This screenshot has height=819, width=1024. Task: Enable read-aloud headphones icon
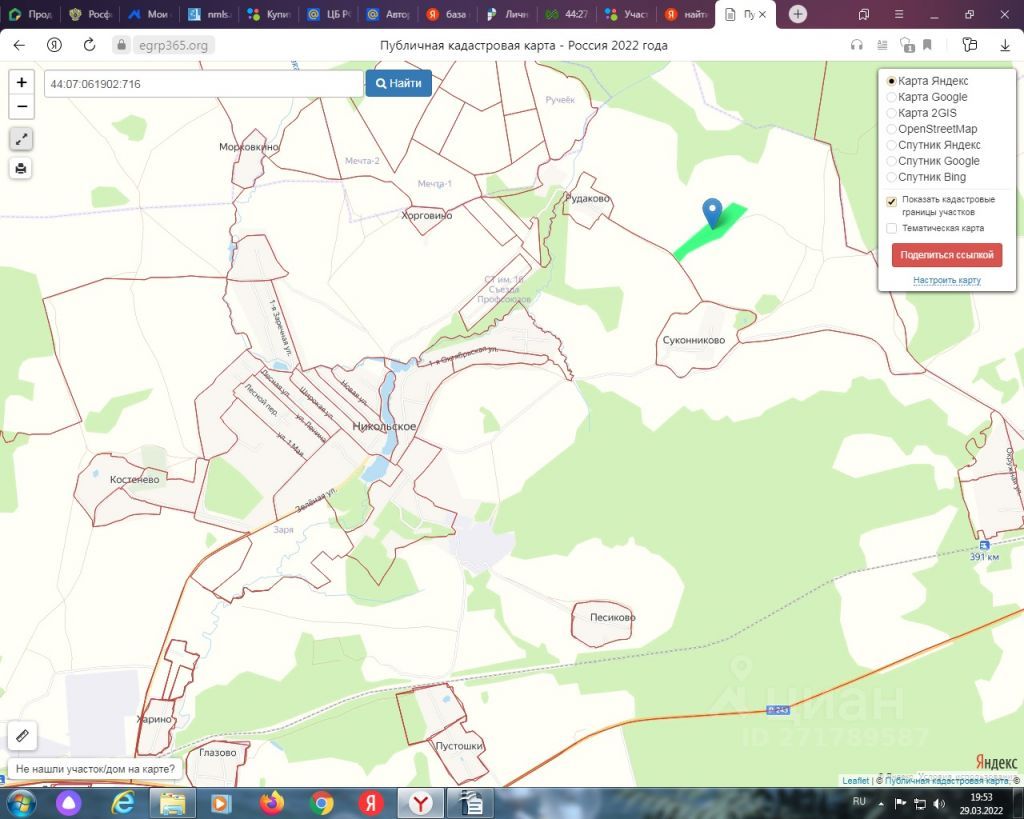(857, 45)
